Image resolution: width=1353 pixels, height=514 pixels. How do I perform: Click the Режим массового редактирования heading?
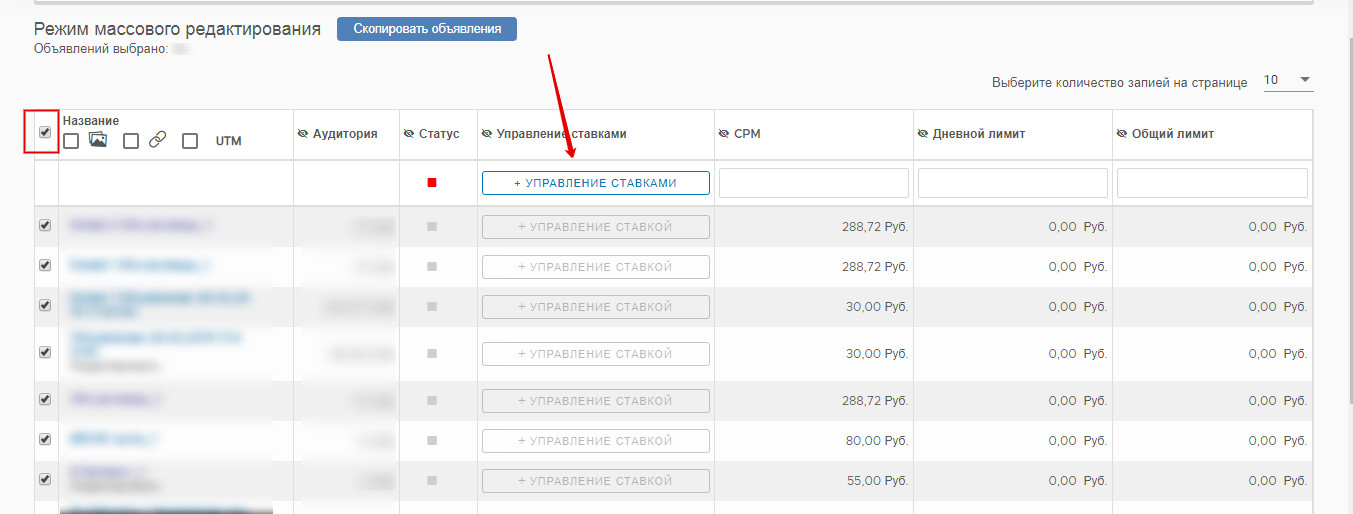[177, 29]
